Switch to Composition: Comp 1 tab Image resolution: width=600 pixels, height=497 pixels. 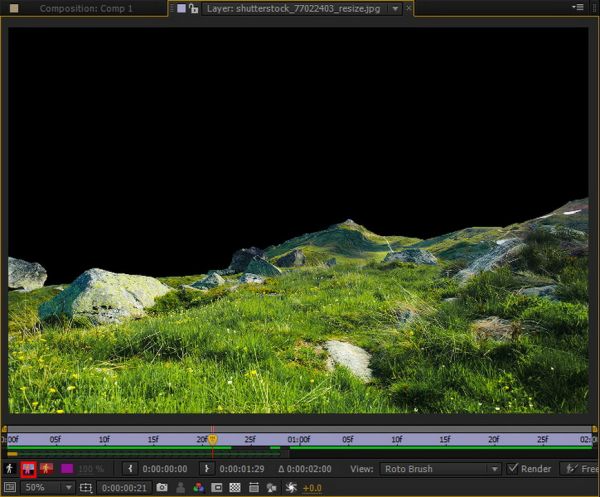(85, 8)
